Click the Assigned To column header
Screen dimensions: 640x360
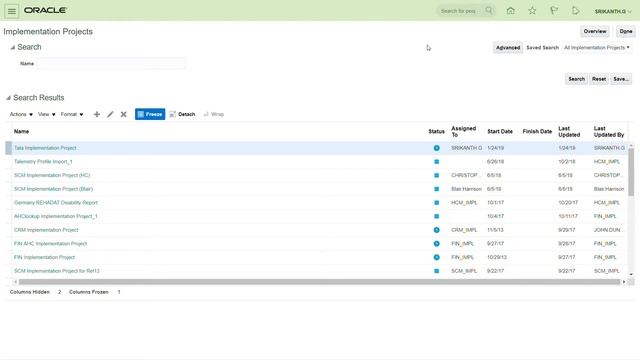pos(463,131)
